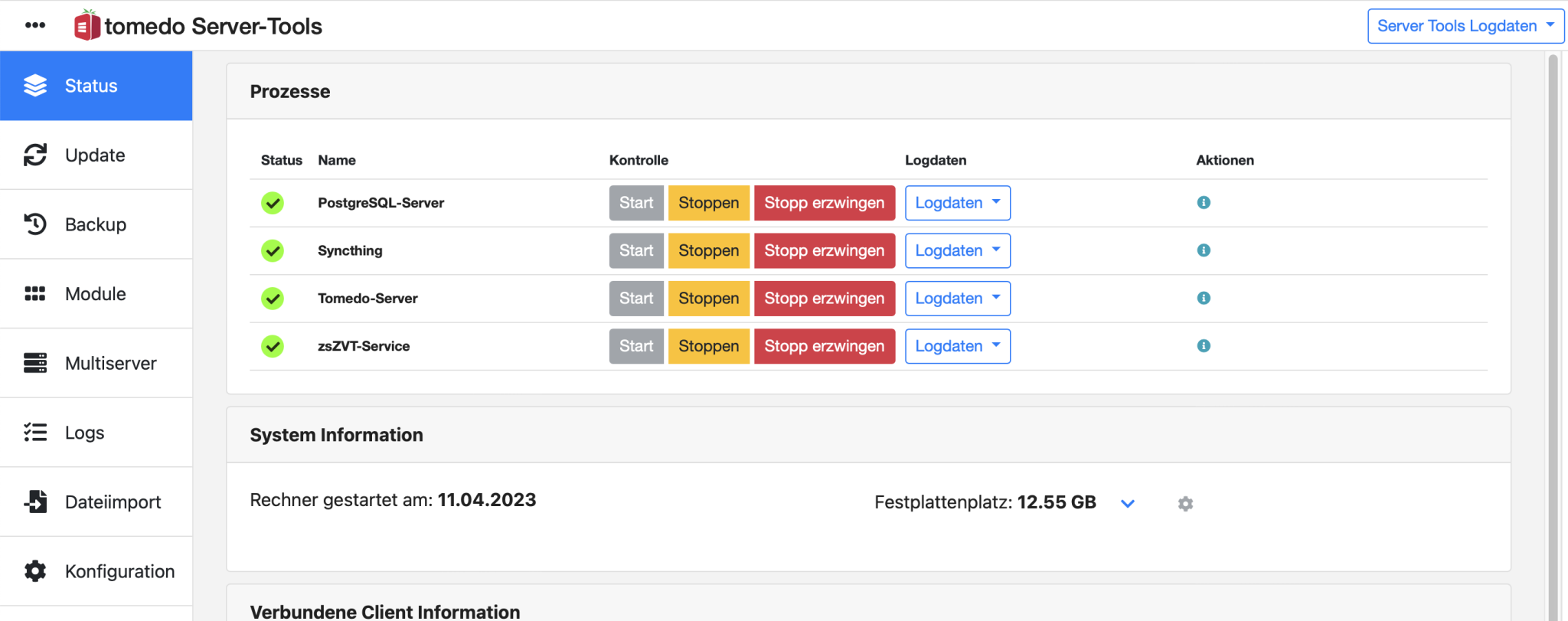Click Stopp erzwingen for Syncthing
1568x621 pixels.
825,250
